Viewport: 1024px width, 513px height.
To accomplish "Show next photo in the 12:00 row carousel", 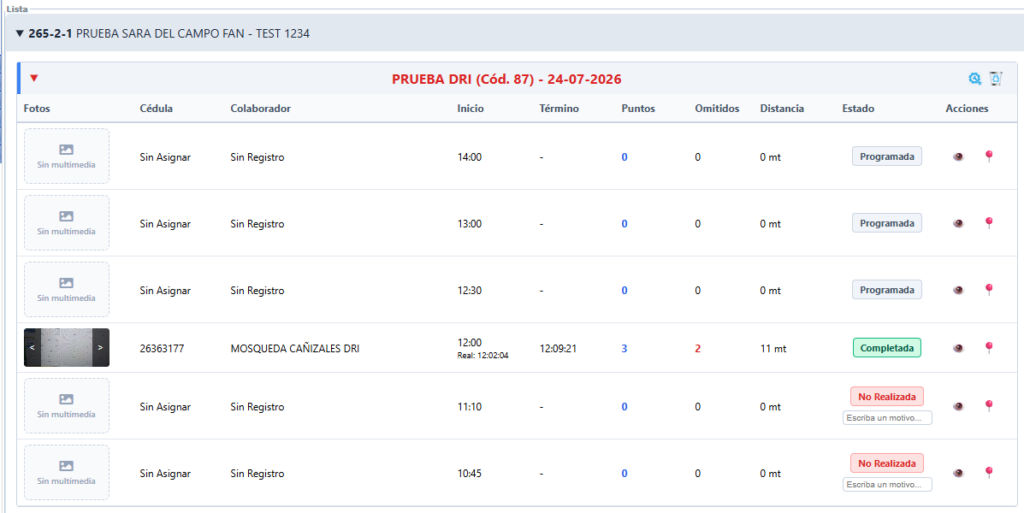I will pyautogui.click(x=101, y=347).
